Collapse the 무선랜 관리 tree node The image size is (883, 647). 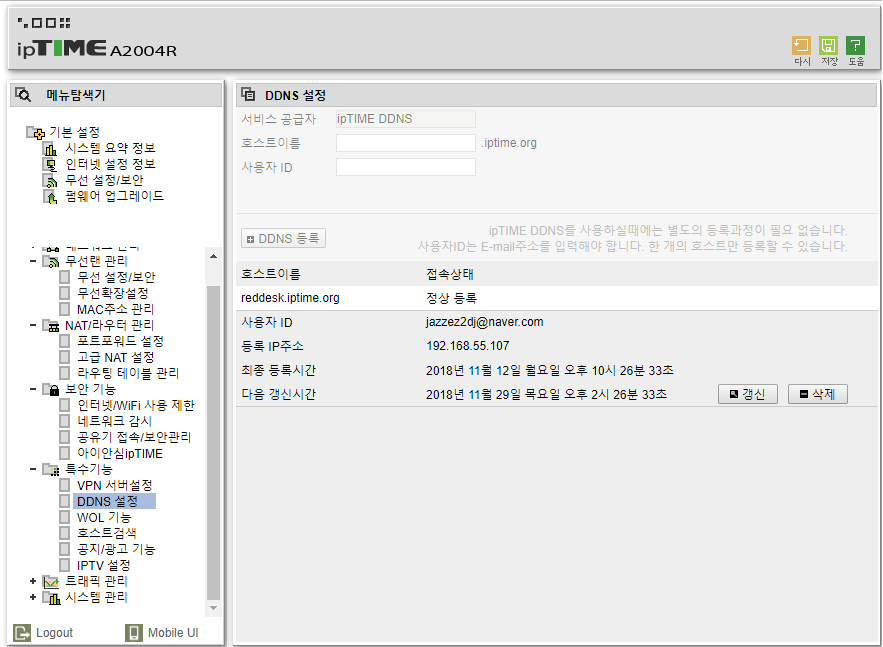(x=33, y=261)
